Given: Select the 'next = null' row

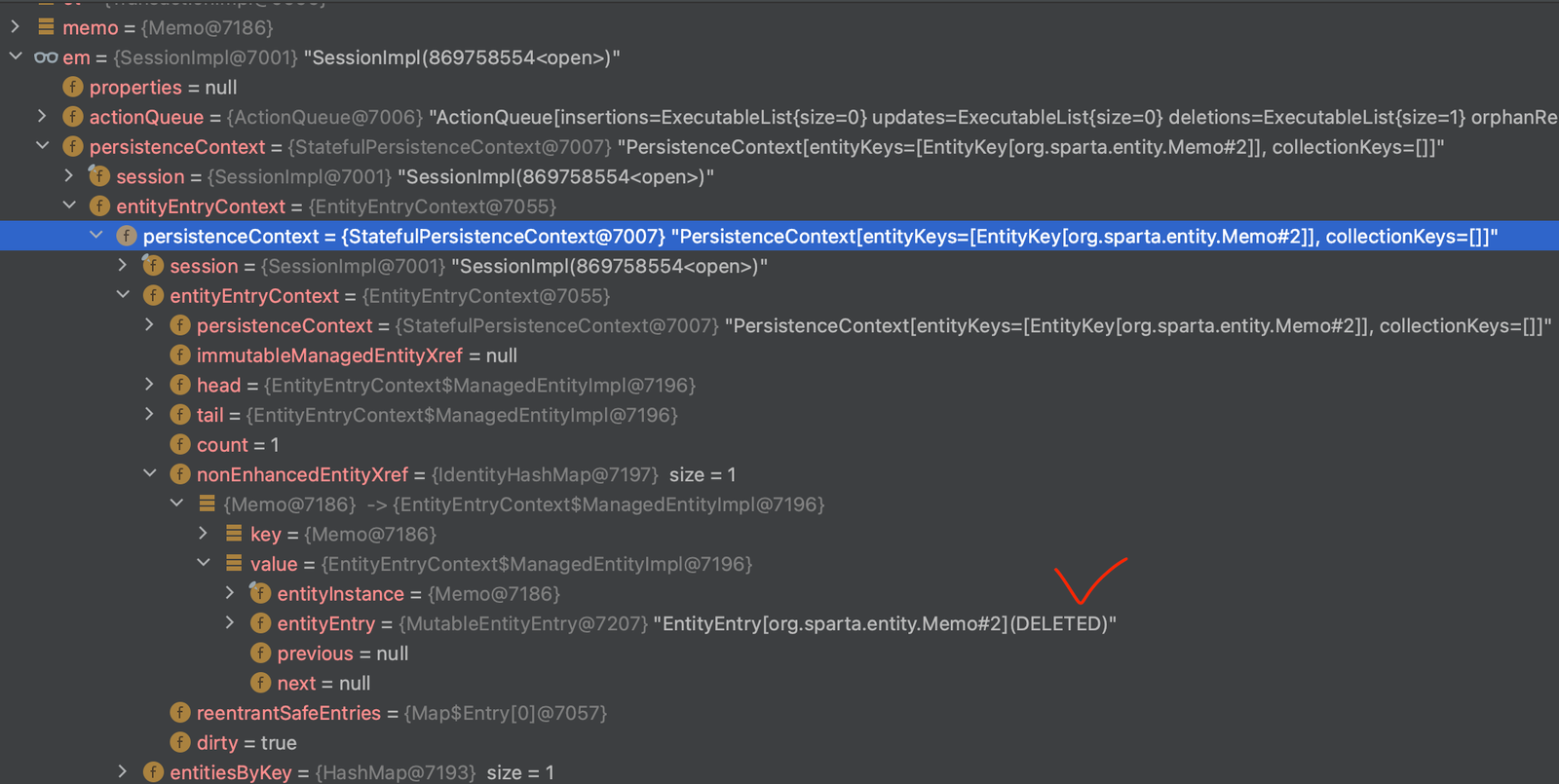Looking at the screenshot, I should [779, 684].
